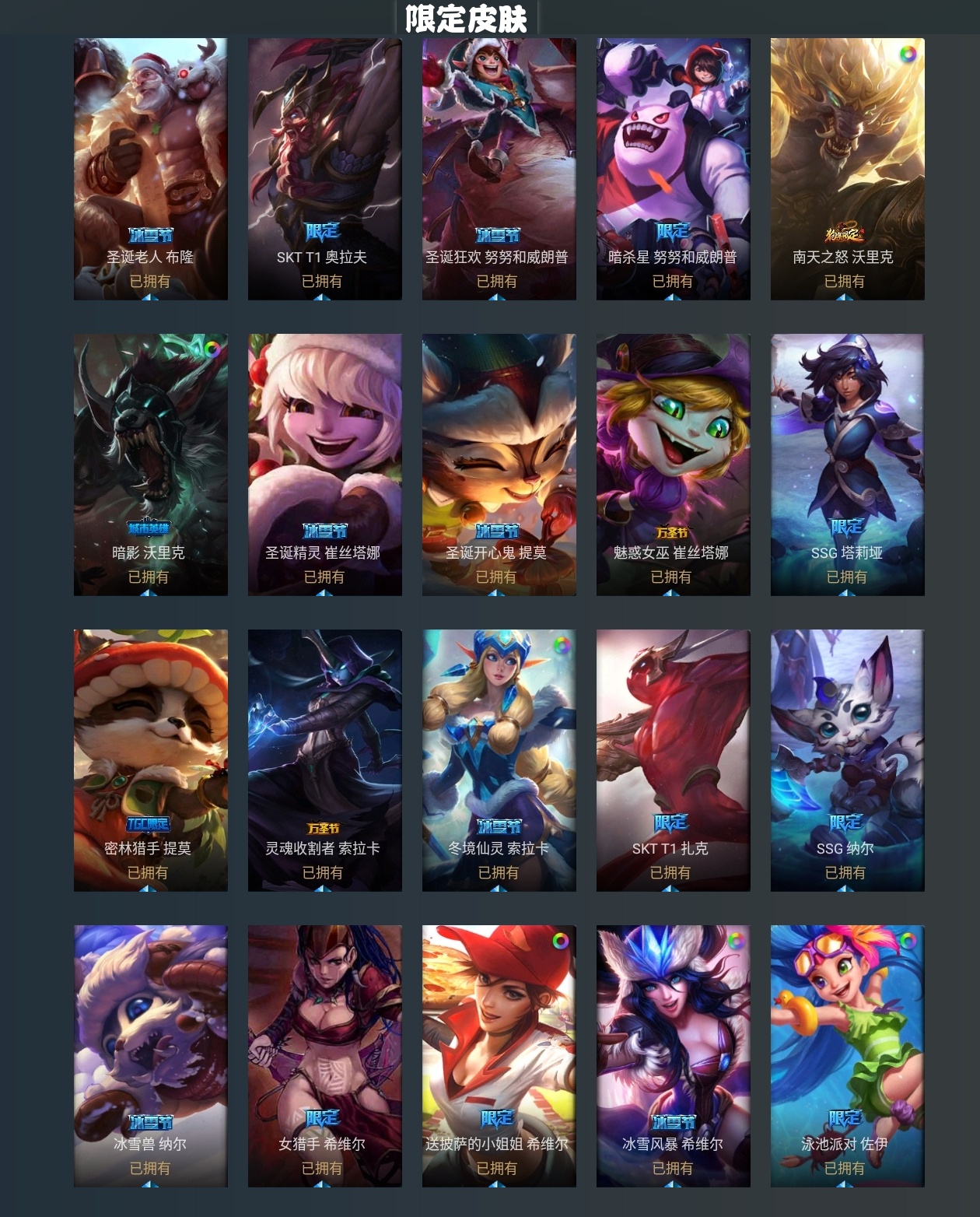Screen dimensions: 980x1217
Task: Click 已拥有 label under 女猎手 希维尔
Action: pyautogui.click(x=322, y=1169)
